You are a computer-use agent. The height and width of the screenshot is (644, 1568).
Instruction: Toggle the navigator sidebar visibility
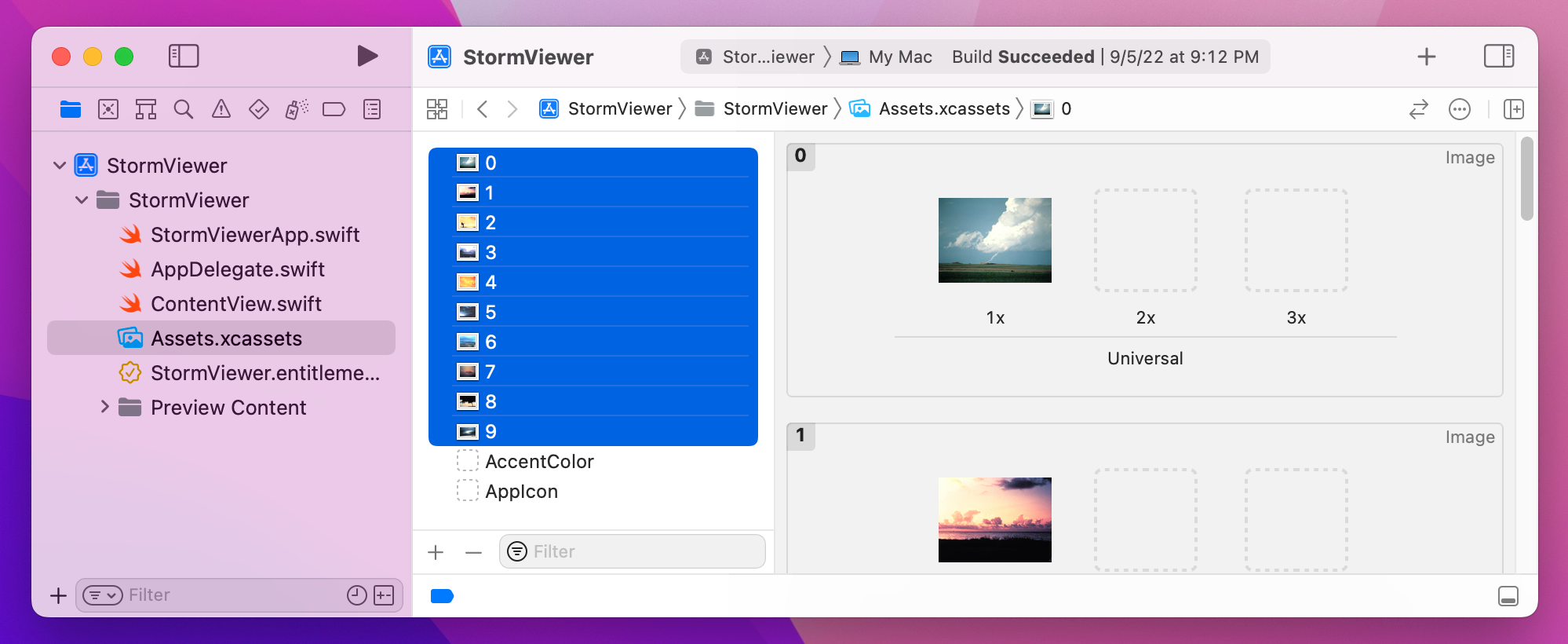(184, 56)
